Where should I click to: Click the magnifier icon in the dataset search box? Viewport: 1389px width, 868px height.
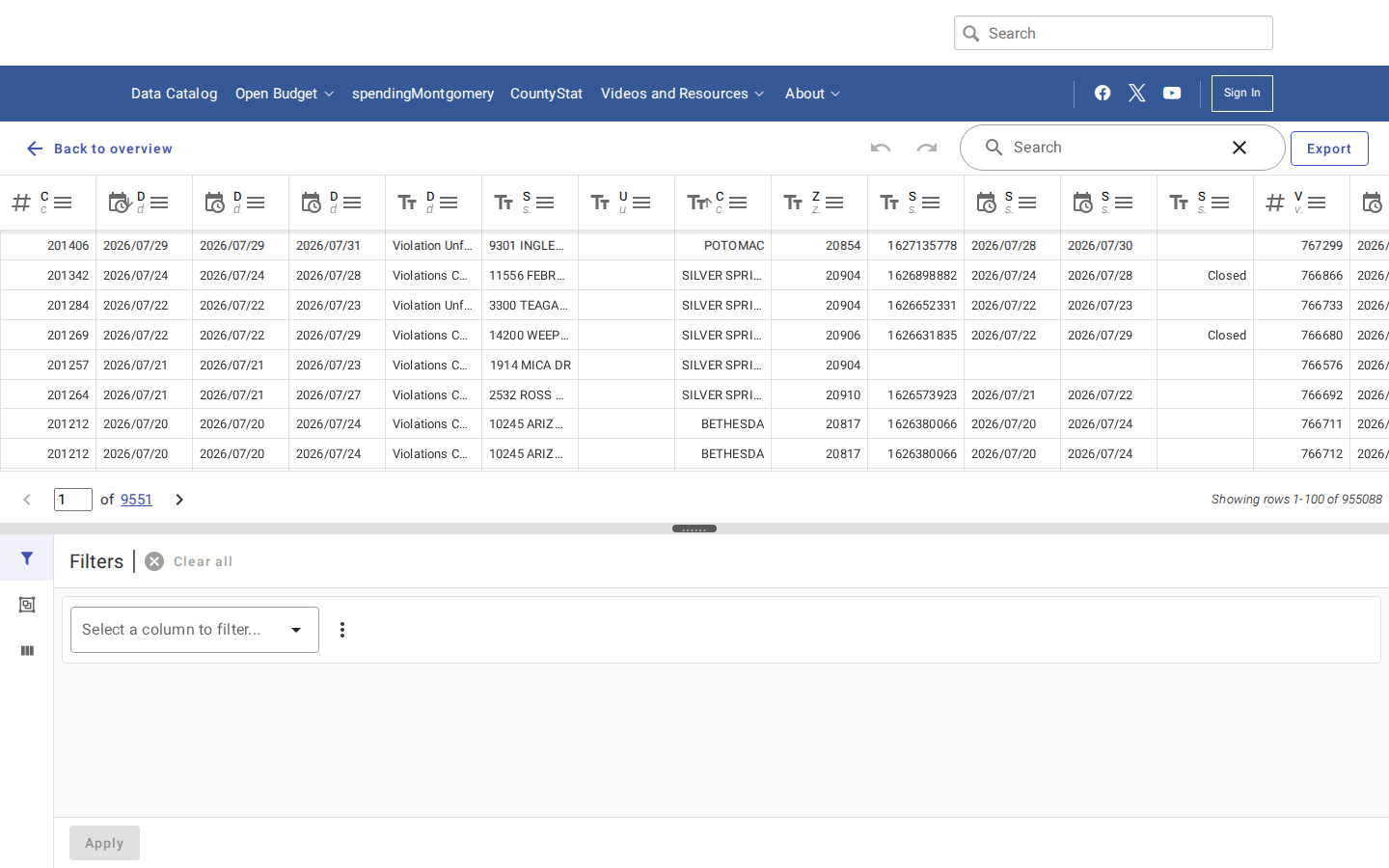pos(994,148)
